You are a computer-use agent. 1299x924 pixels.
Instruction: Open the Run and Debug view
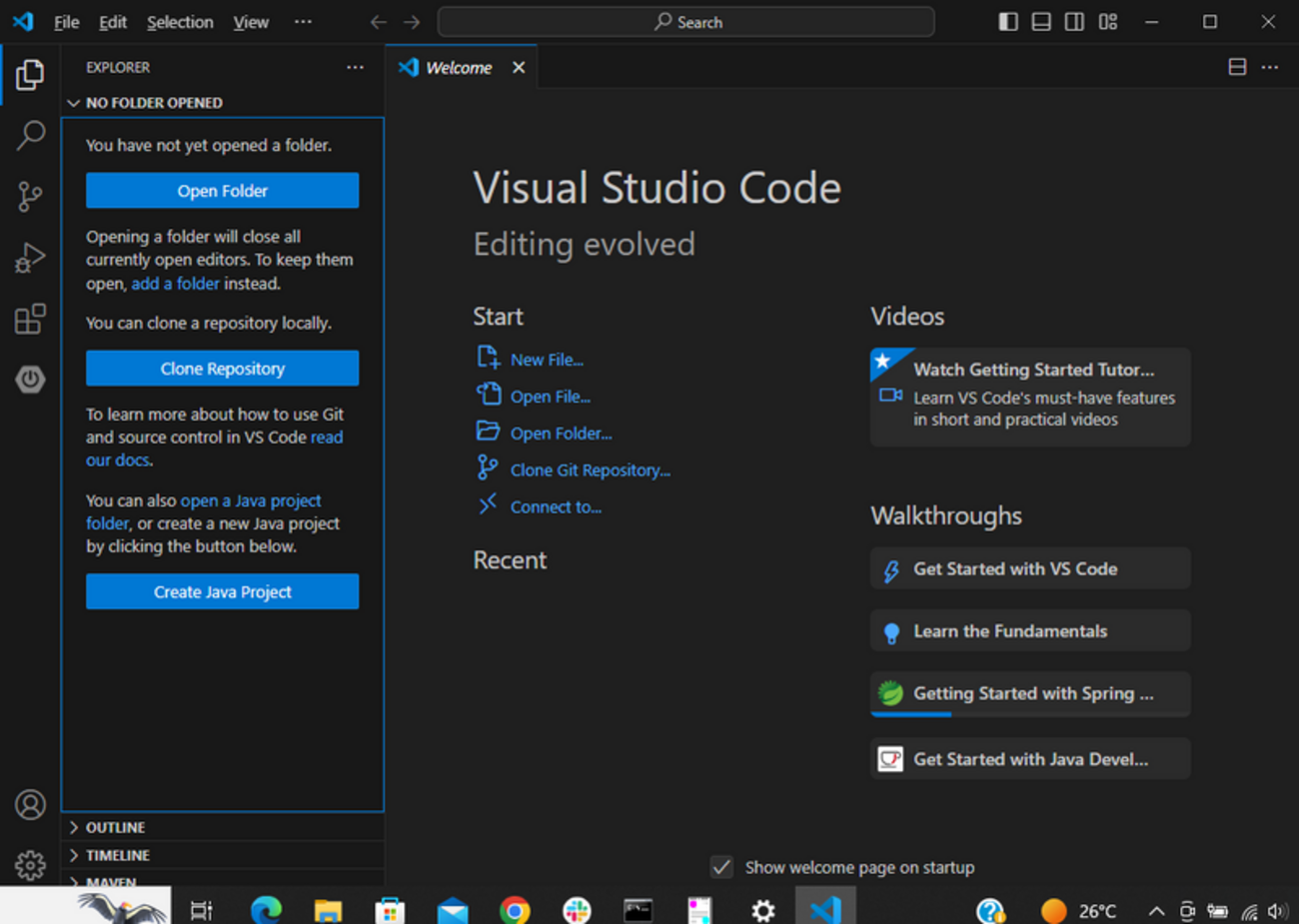coord(30,258)
